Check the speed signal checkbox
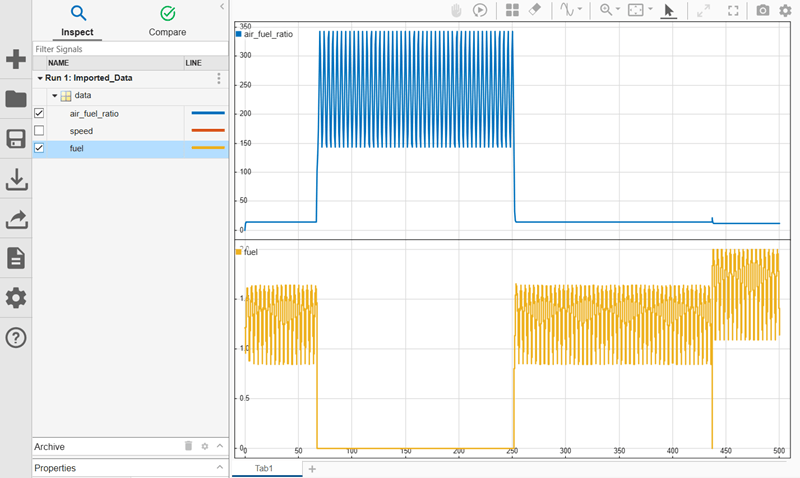Screen dimensions: 800x478 coord(39,131)
